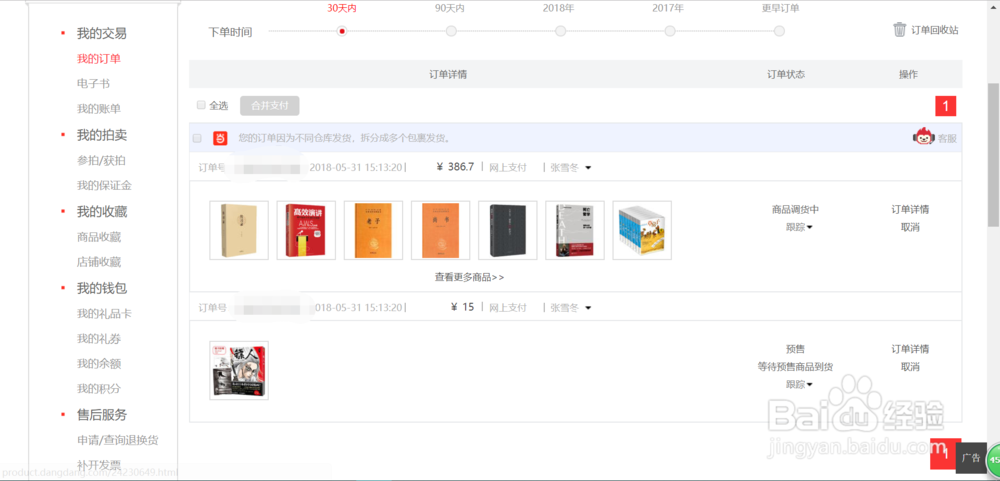The image size is (1000, 481).
Task: Open the 老子 orange book thumbnail
Action: (x=374, y=230)
